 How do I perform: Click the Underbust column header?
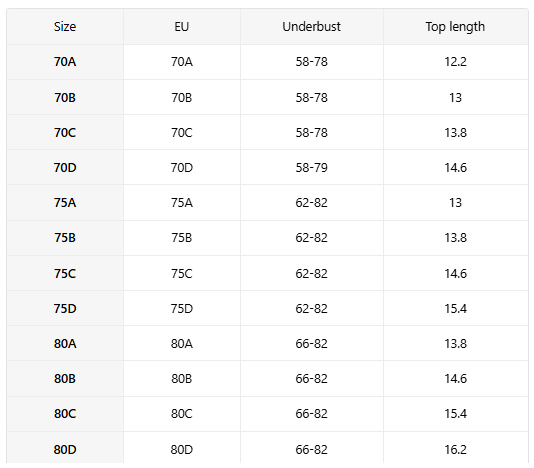[x=311, y=27]
